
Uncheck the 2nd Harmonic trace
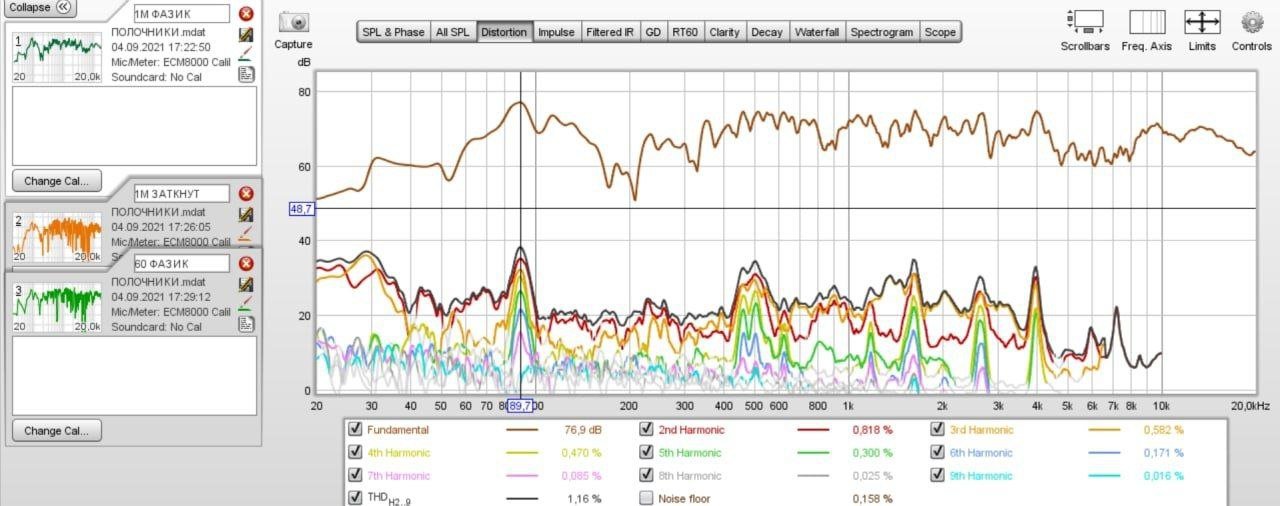pos(647,430)
